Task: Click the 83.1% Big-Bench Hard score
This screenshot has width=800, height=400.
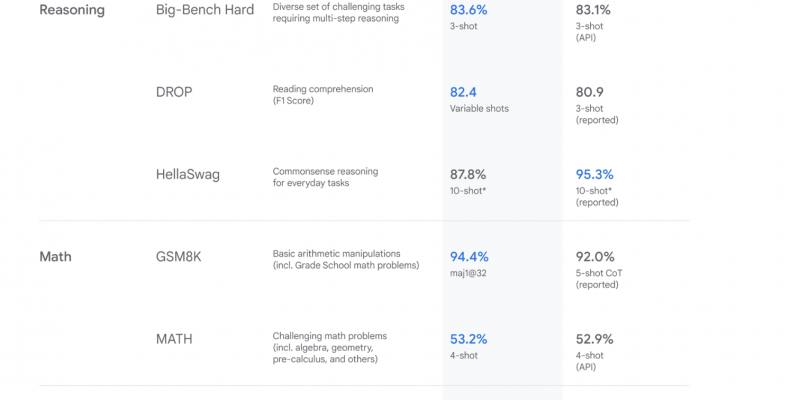Action: (x=593, y=10)
